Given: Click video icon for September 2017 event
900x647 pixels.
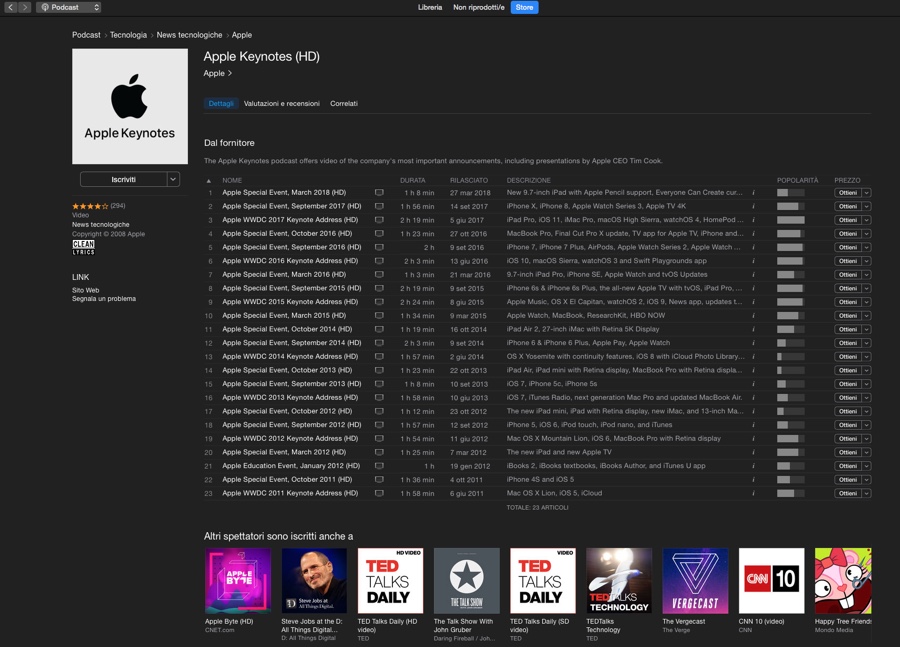Looking at the screenshot, I should coord(379,207).
